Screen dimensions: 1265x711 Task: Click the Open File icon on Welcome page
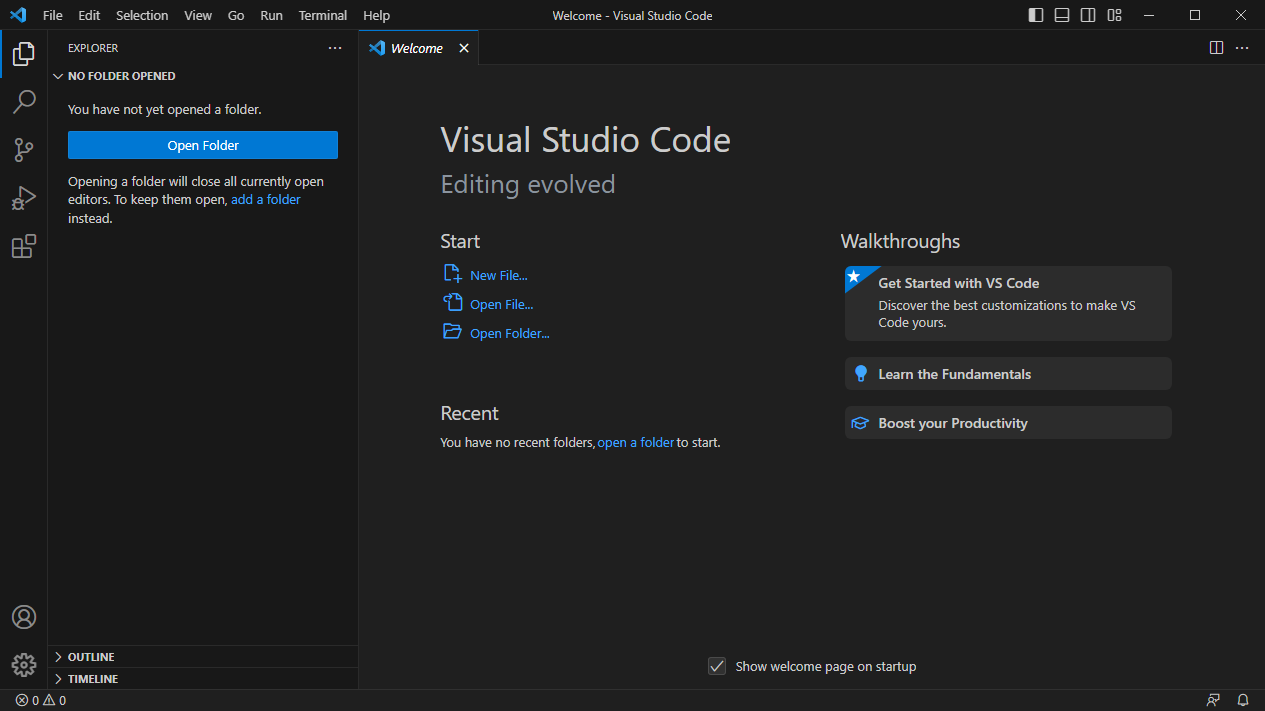tap(452, 303)
